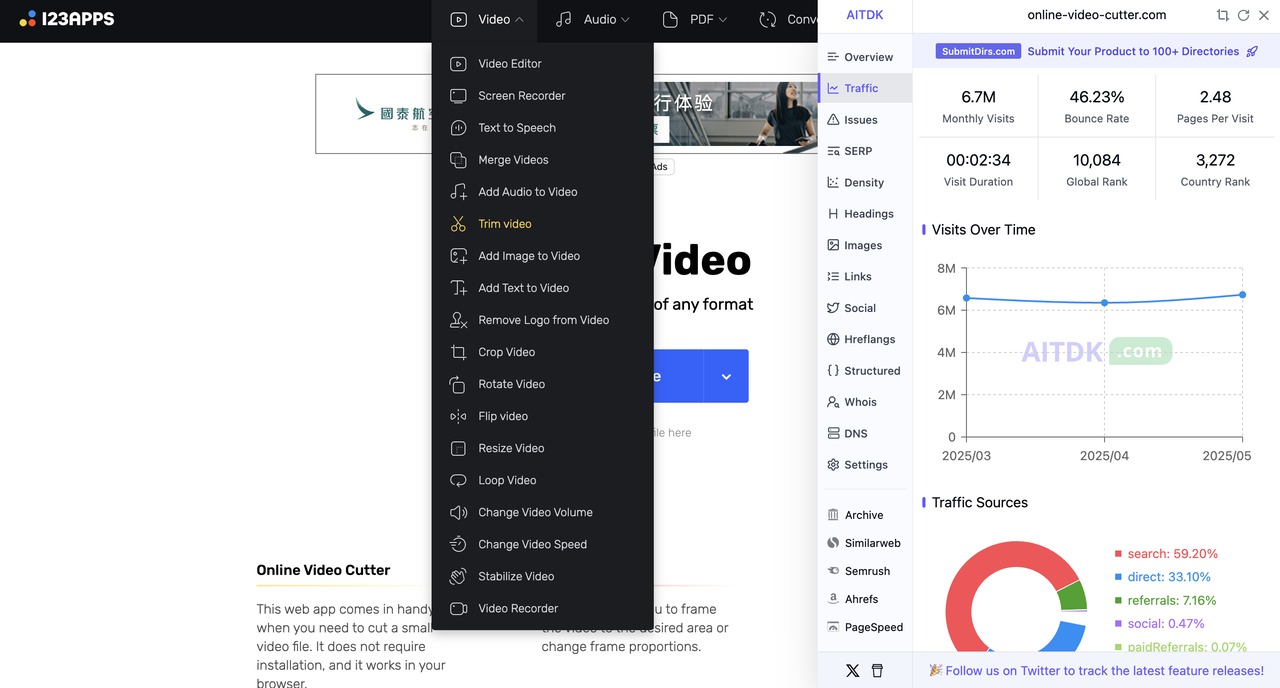Viewport: 1280px width, 688px height.
Task: Click the Screen Recorder icon
Action: [x=458, y=96]
